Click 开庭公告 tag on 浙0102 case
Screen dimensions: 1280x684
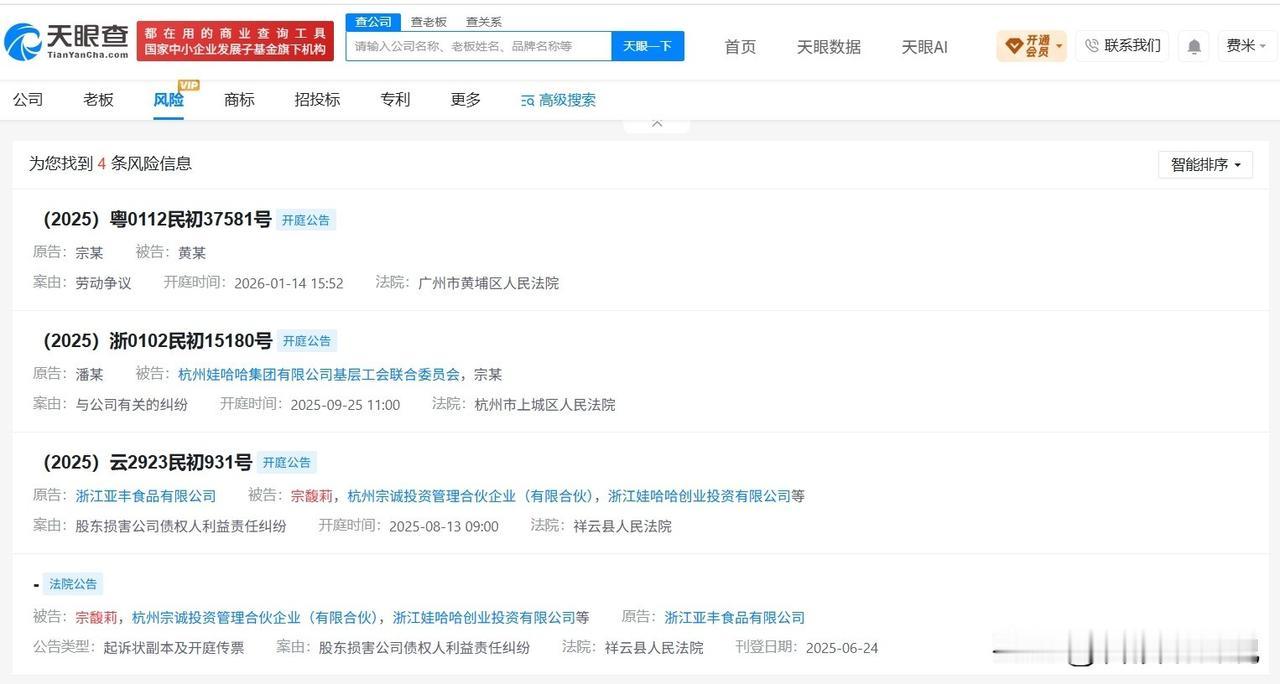(307, 341)
